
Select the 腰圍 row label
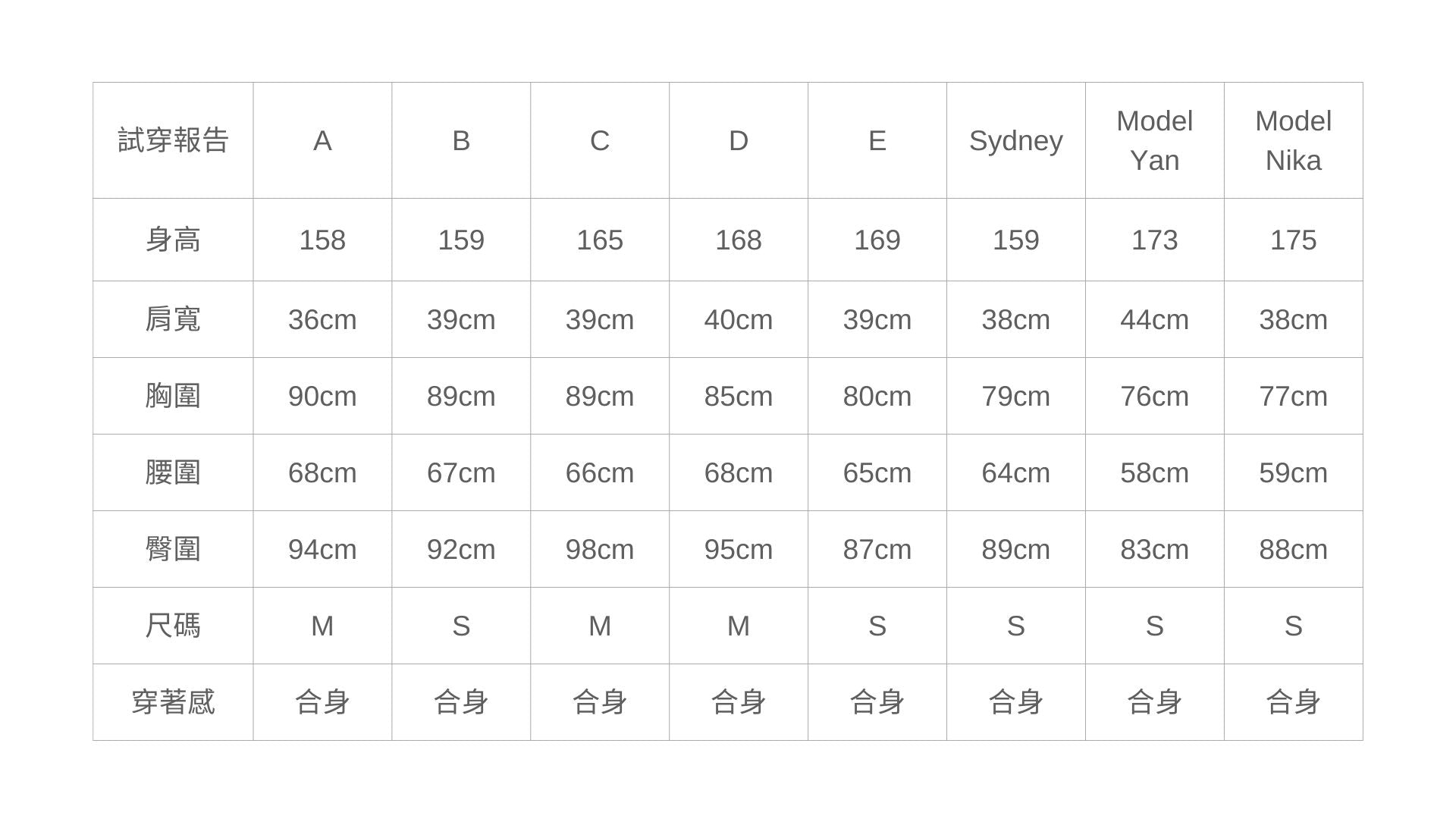point(173,472)
